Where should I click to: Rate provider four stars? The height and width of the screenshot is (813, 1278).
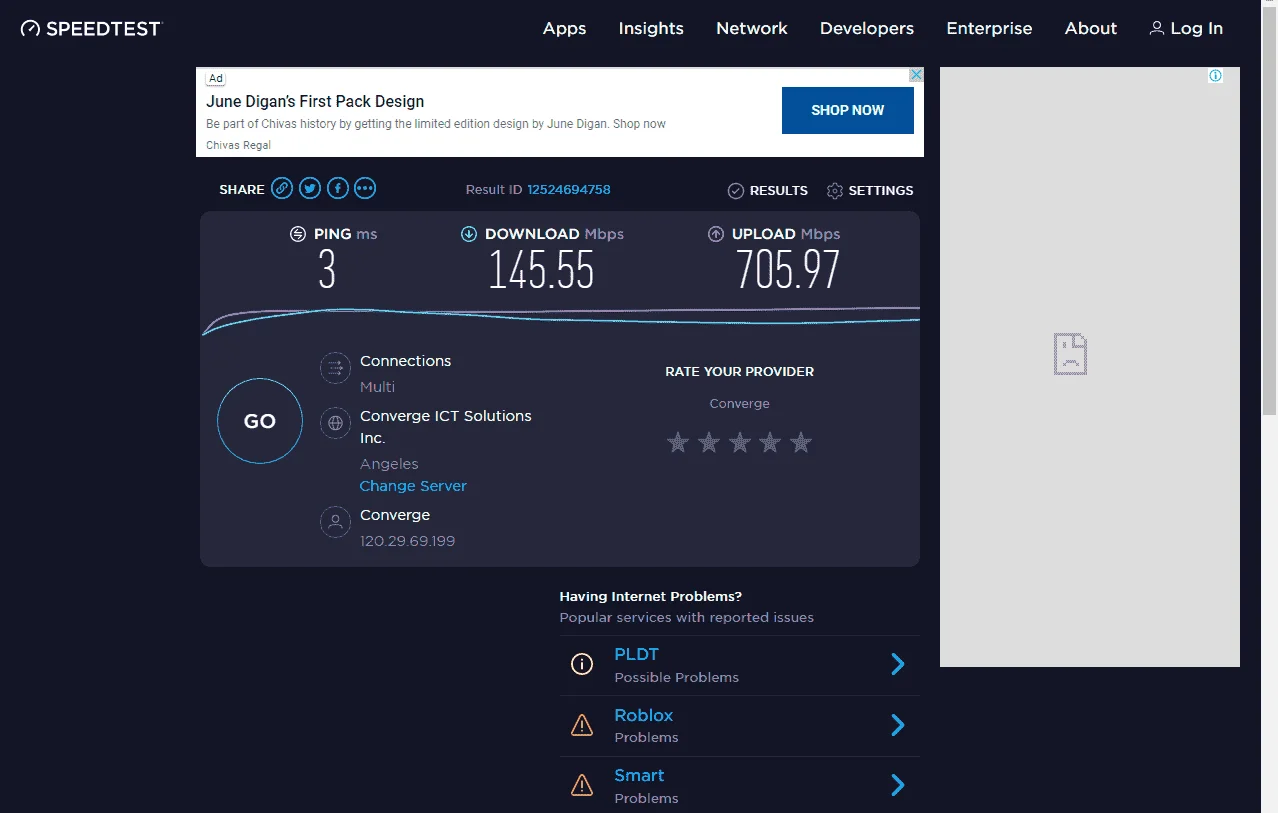click(770, 442)
